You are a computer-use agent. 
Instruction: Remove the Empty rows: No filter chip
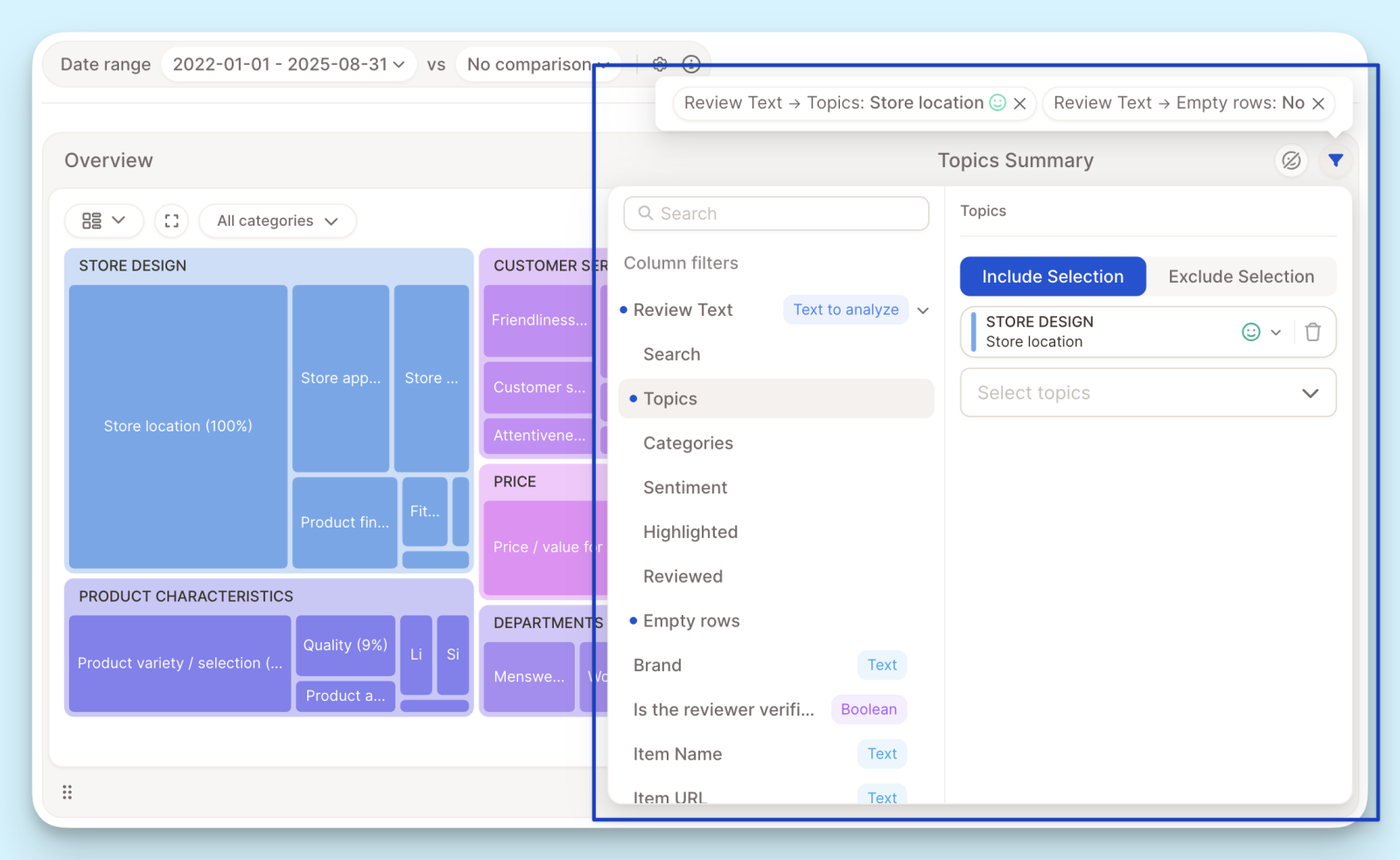click(x=1318, y=103)
